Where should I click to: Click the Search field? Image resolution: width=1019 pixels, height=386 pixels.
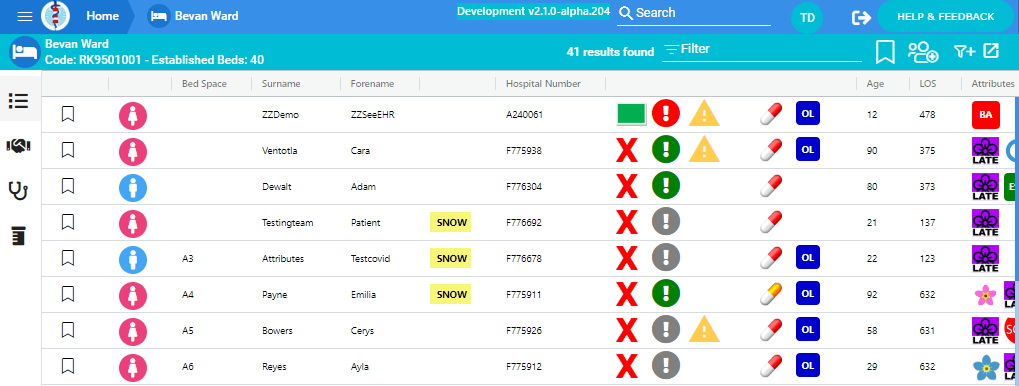click(x=693, y=13)
